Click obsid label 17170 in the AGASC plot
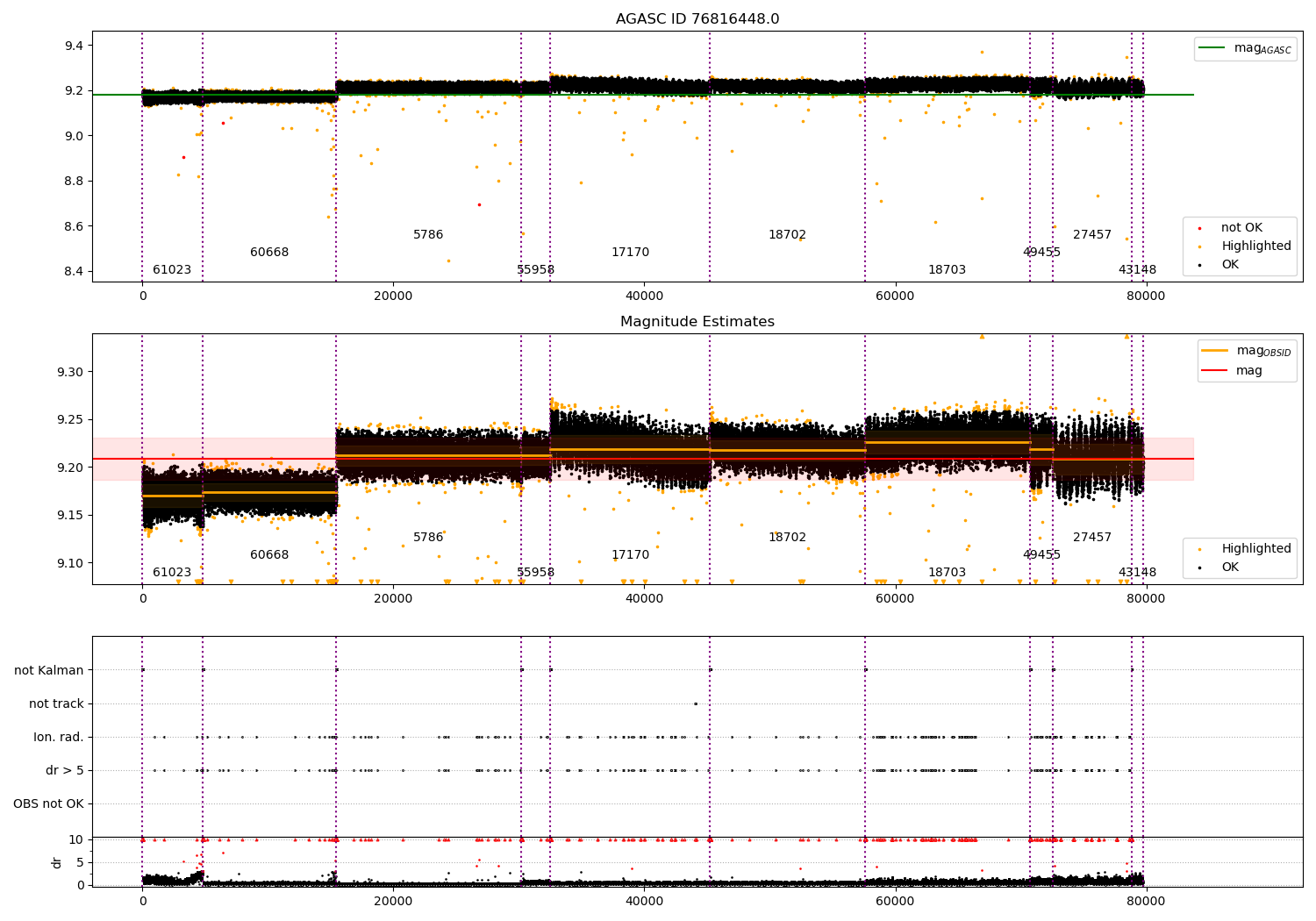 coord(630,253)
